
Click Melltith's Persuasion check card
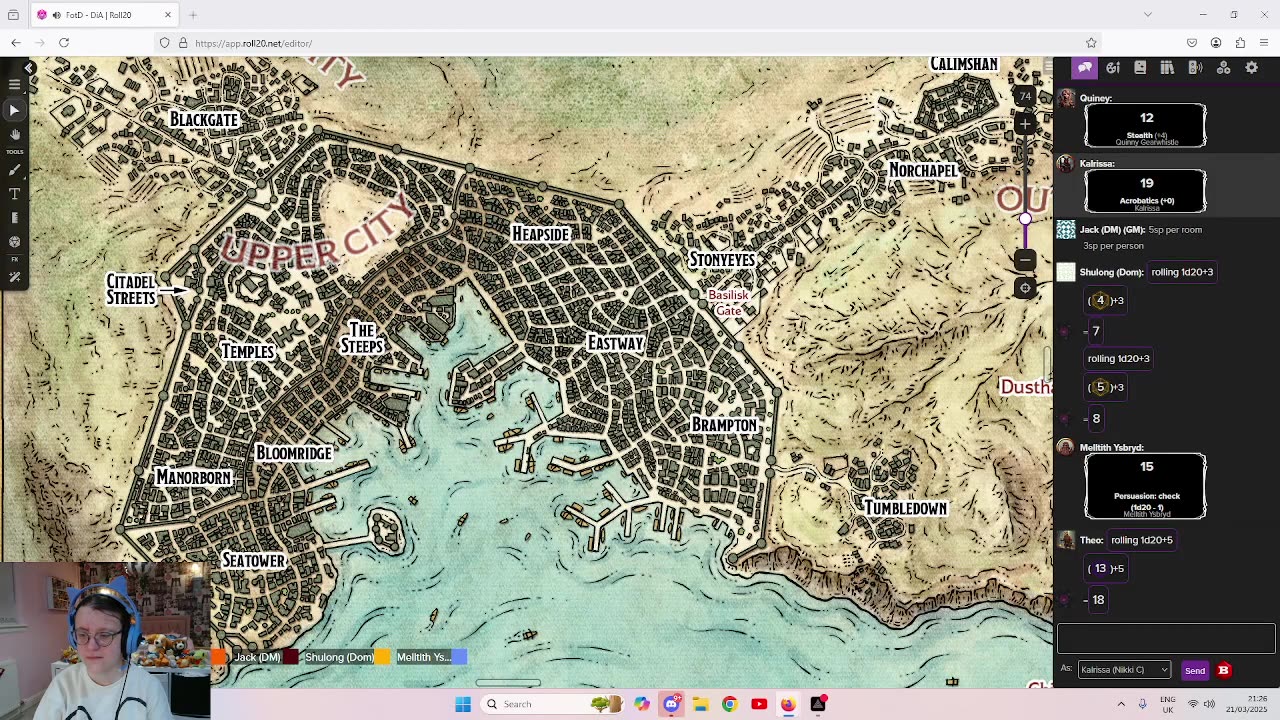1146,487
